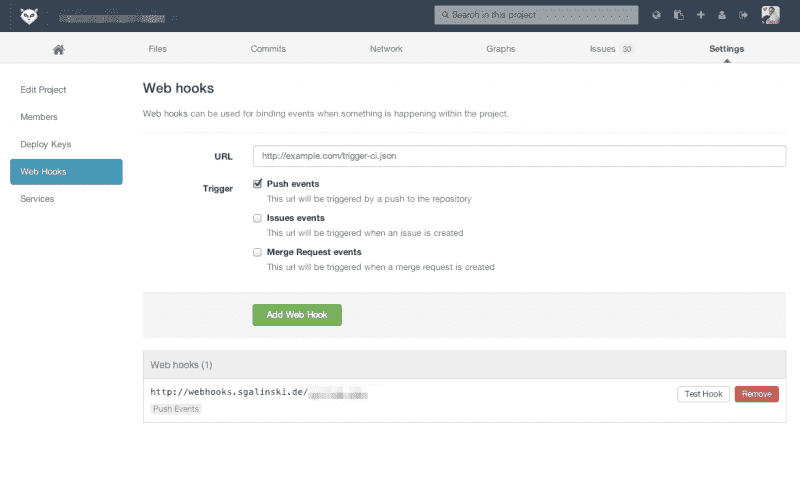Open the user profile icon
The width and height of the screenshot is (800, 478).
[722, 15]
